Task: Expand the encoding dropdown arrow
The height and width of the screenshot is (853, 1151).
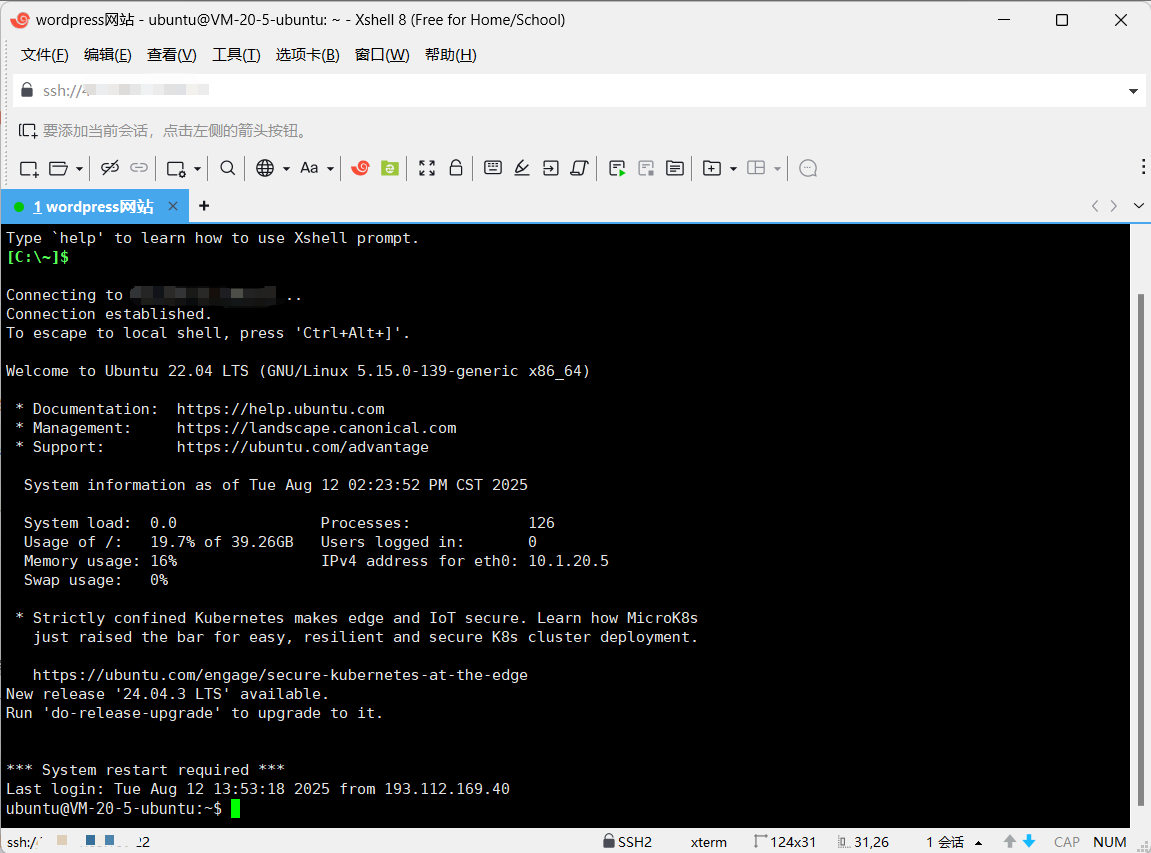Action: click(286, 169)
